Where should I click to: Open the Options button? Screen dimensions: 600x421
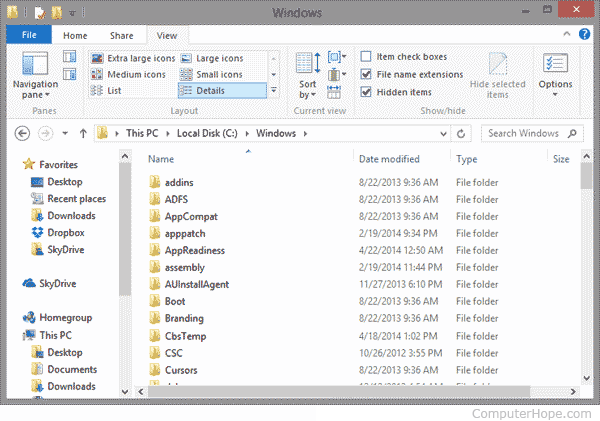click(x=555, y=75)
